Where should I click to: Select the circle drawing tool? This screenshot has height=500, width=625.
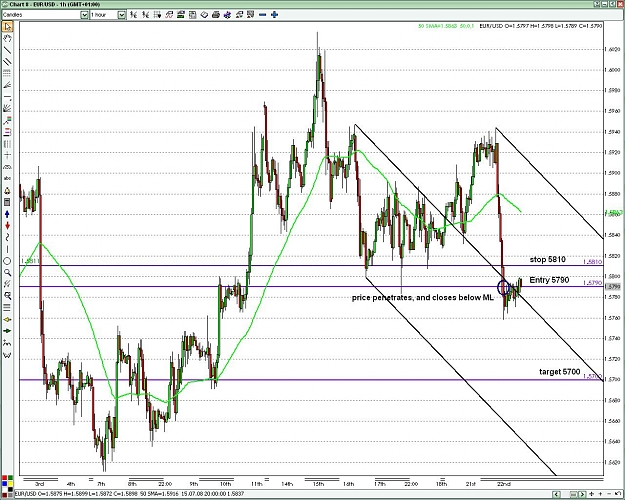coord(7,261)
